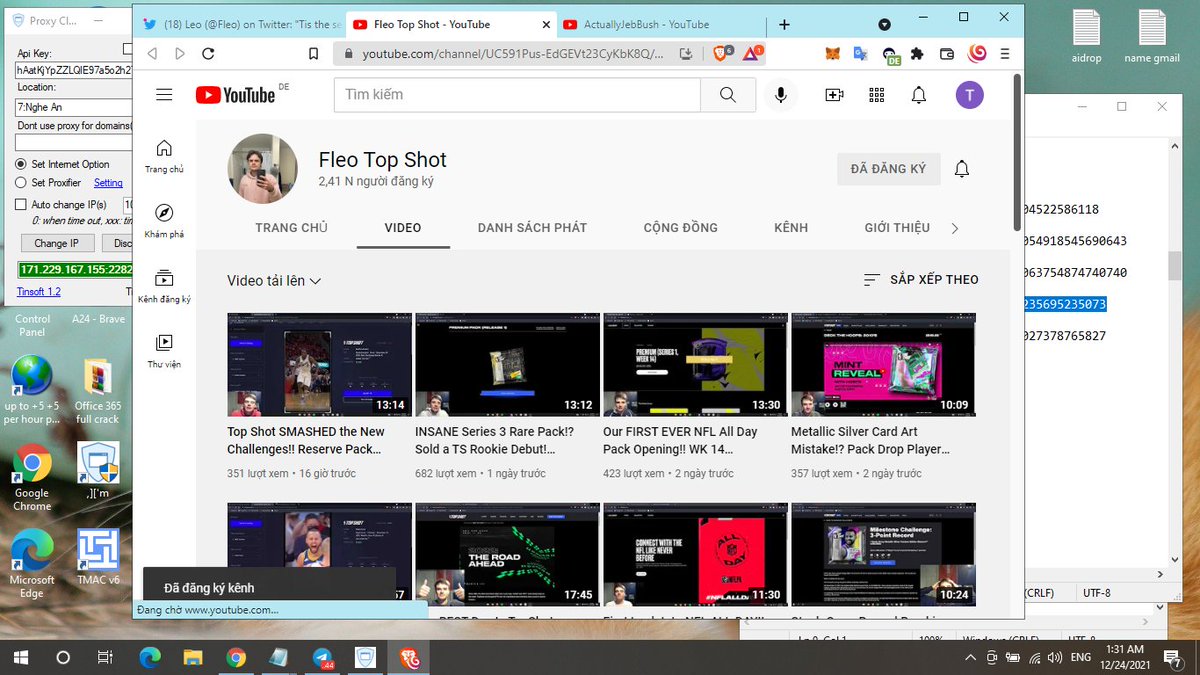Click Location field showing 7:Nghe An

click(x=73, y=106)
